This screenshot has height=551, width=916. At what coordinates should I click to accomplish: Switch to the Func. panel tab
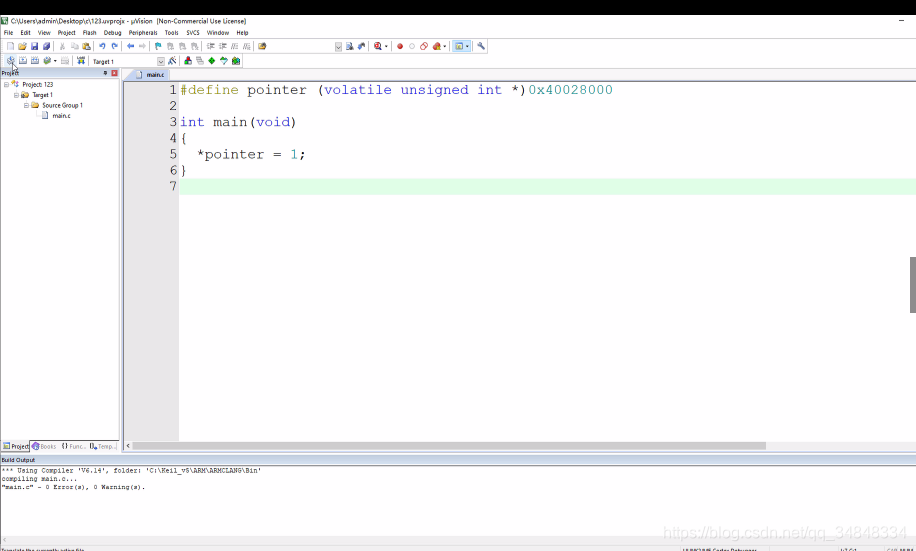tap(73, 446)
